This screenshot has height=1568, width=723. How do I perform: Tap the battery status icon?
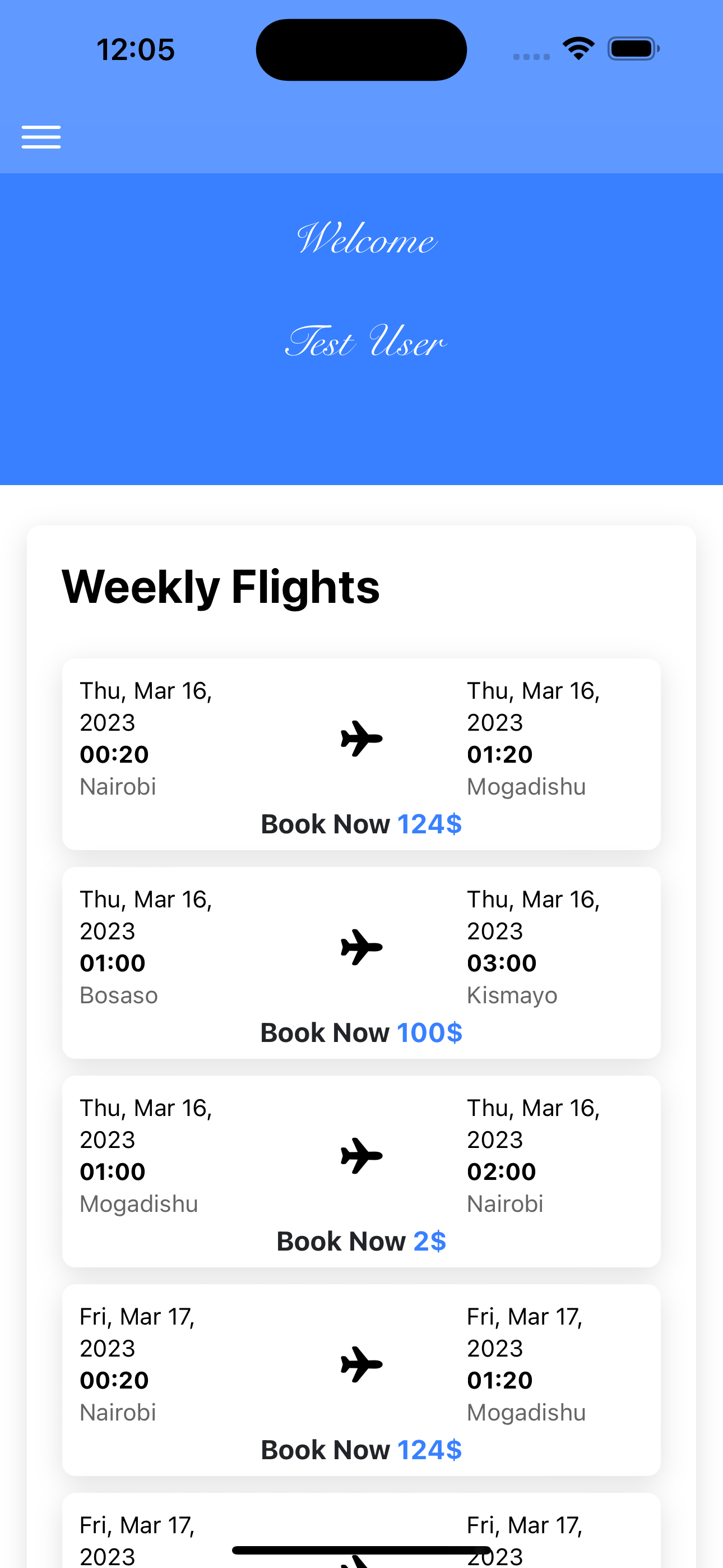(633, 49)
